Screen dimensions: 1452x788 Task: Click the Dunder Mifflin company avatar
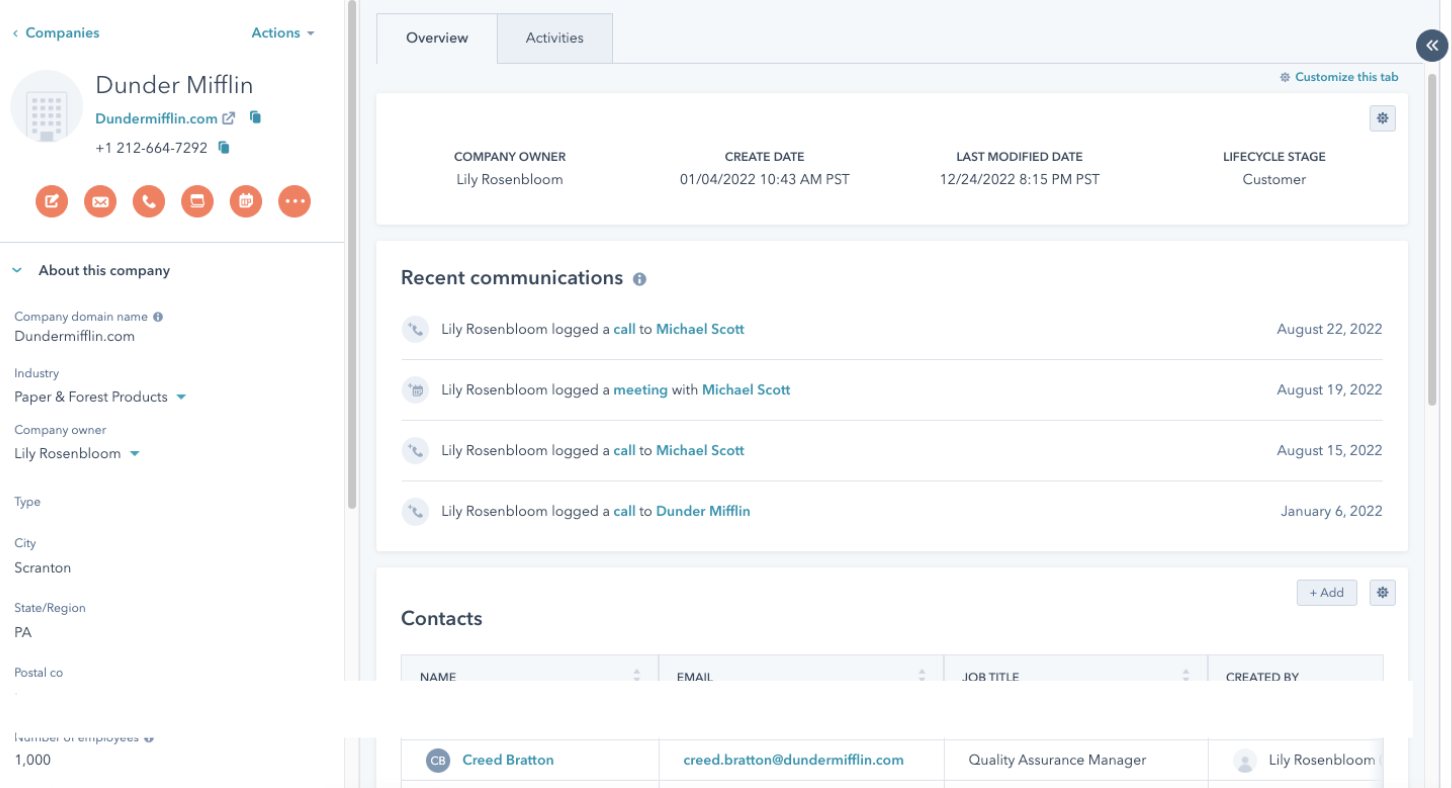pos(46,106)
